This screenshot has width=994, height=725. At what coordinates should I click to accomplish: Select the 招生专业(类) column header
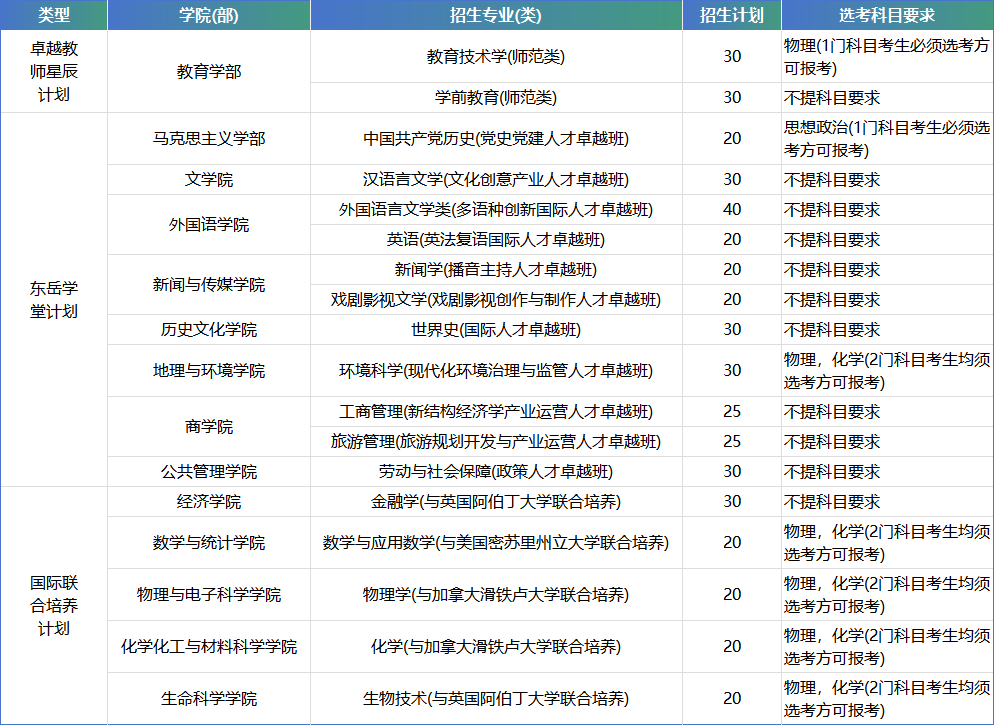[496, 13]
